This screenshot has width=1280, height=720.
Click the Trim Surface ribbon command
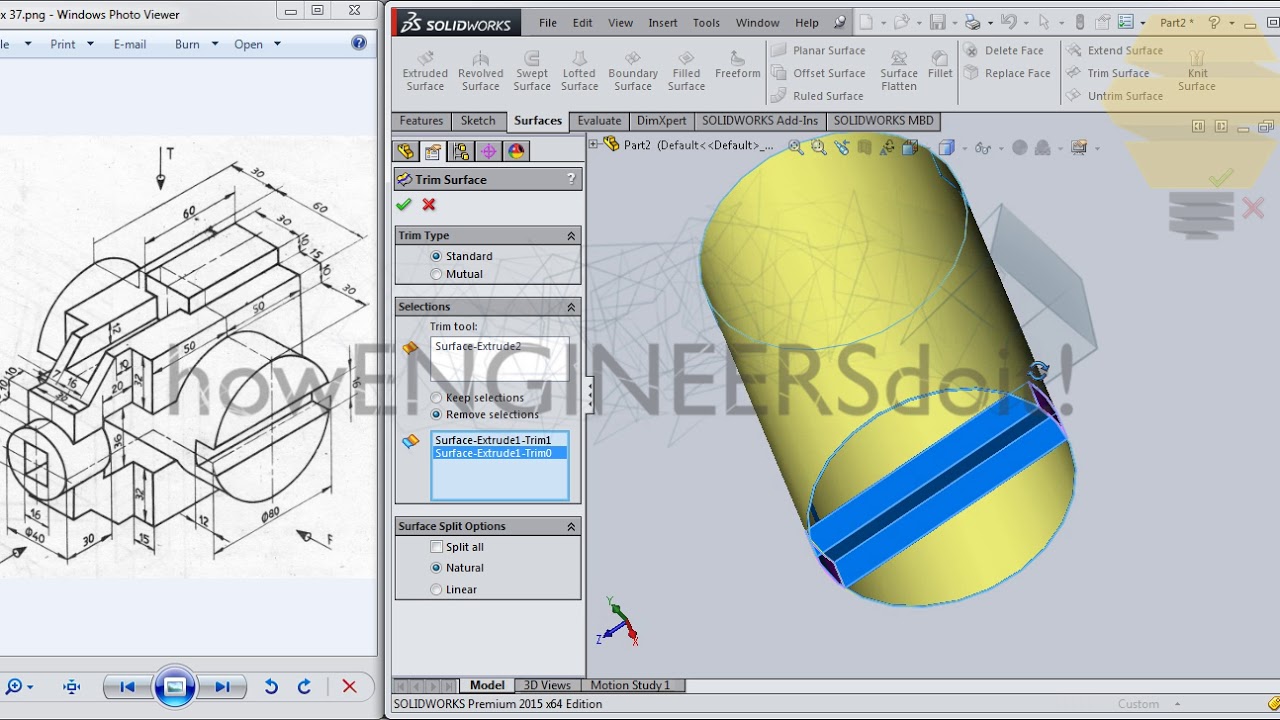point(1107,73)
